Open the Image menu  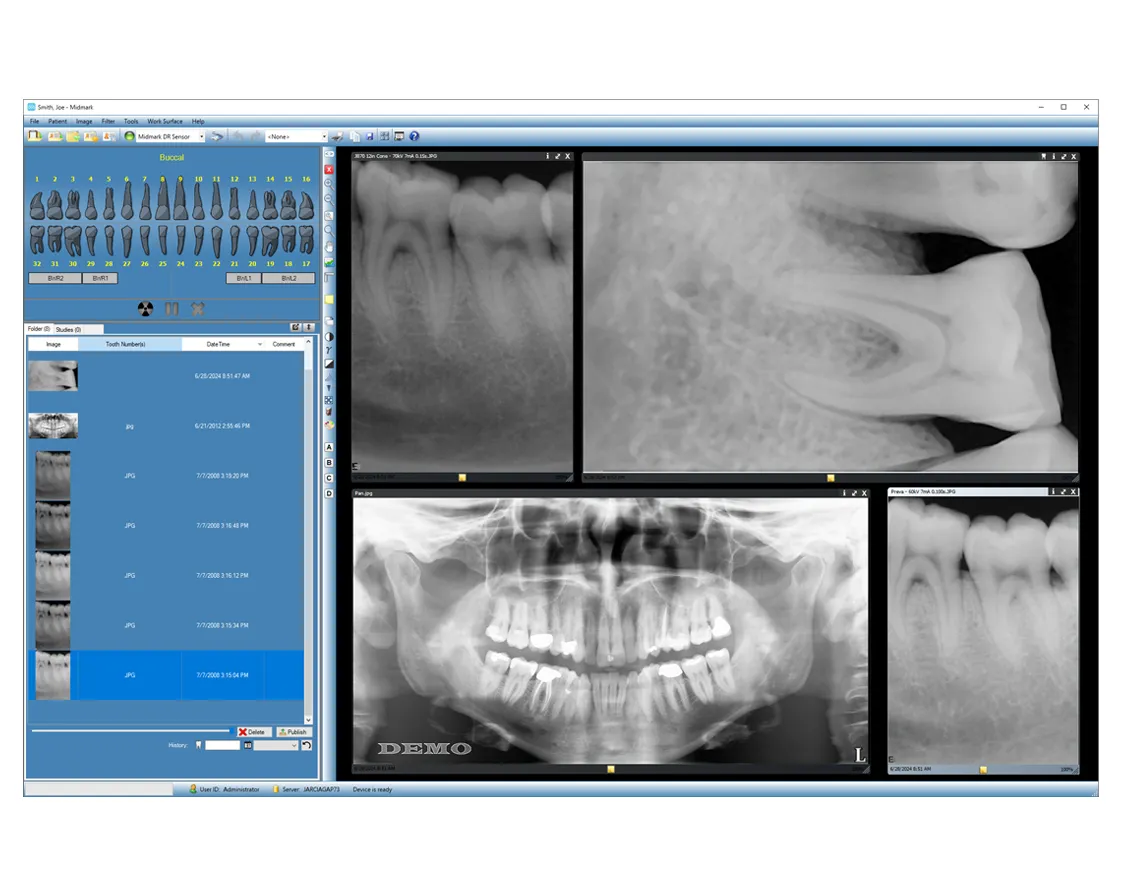(84, 121)
